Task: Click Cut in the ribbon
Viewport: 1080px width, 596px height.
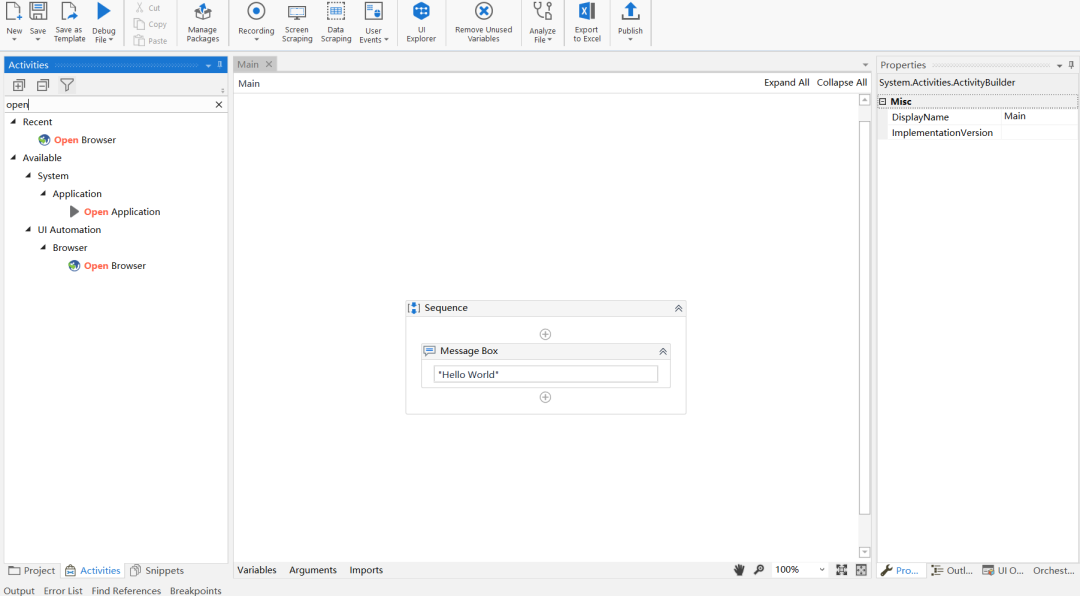Action: (148, 8)
